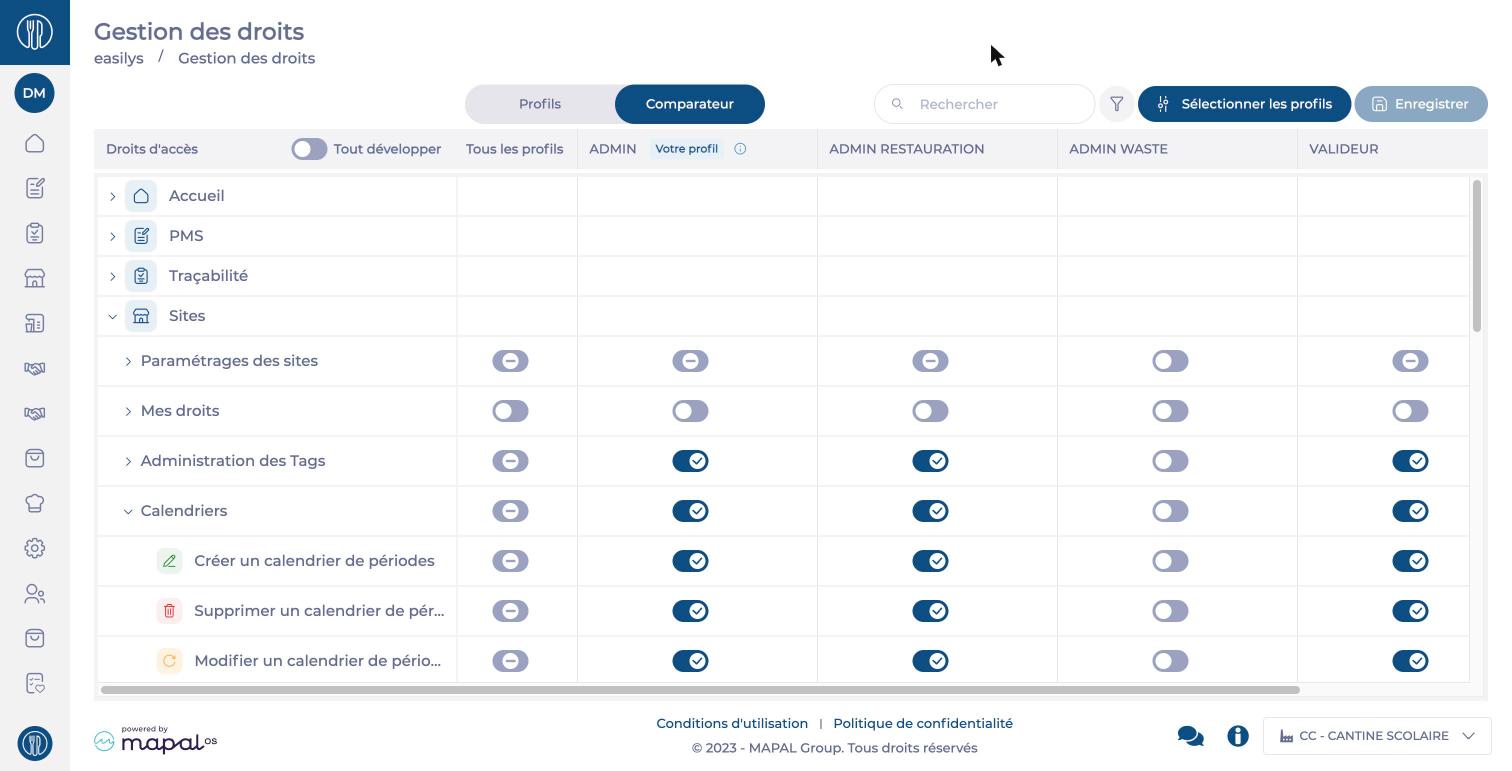Disable Administration des Tags for ADMIN
This screenshot has height=771, width=1512.
point(690,461)
